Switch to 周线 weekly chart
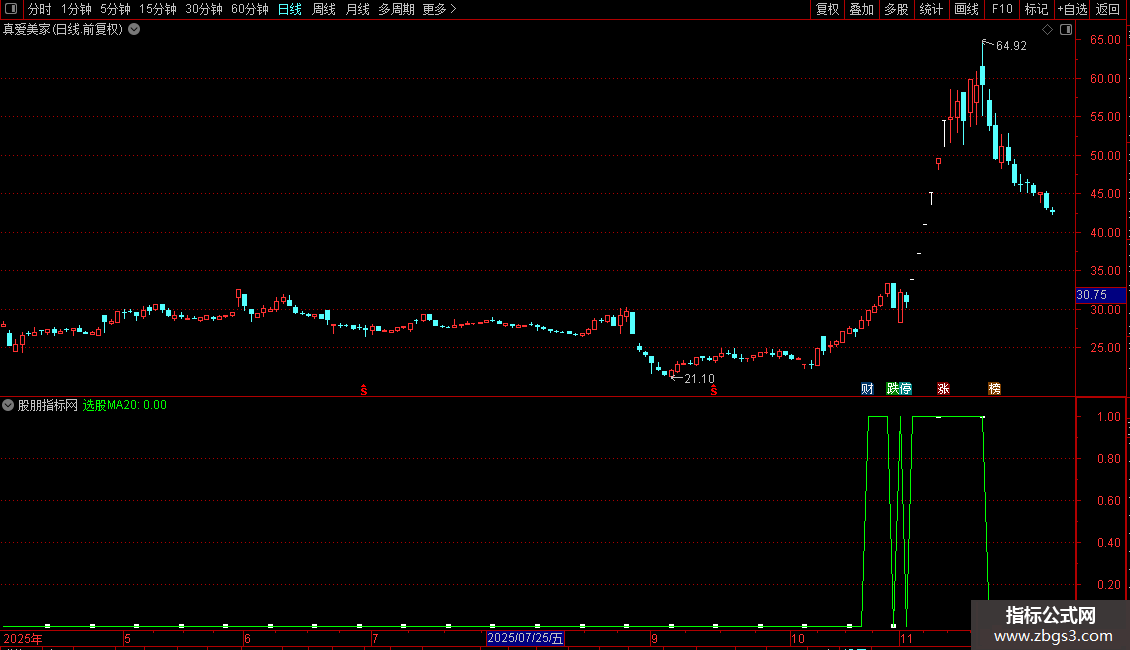Image resolution: width=1130 pixels, height=650 pixels. [324, 9]
